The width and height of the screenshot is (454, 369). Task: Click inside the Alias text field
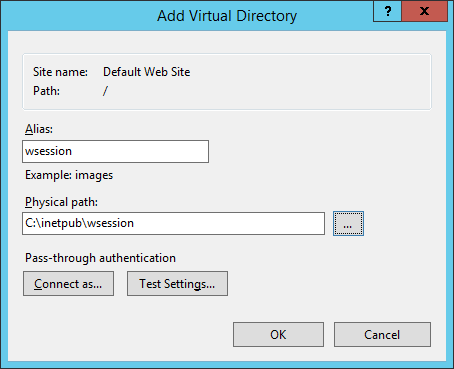click(x=115, y=151)
